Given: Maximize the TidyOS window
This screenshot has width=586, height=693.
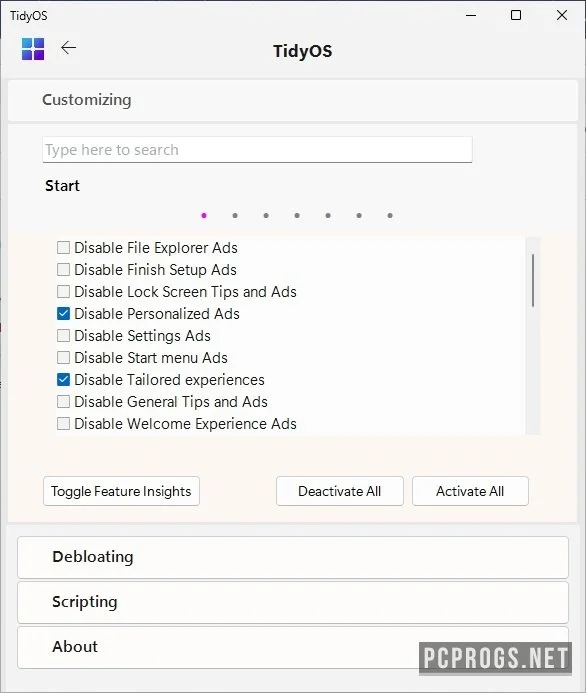Looking at the screenshot, I should [x=516, y=15].
